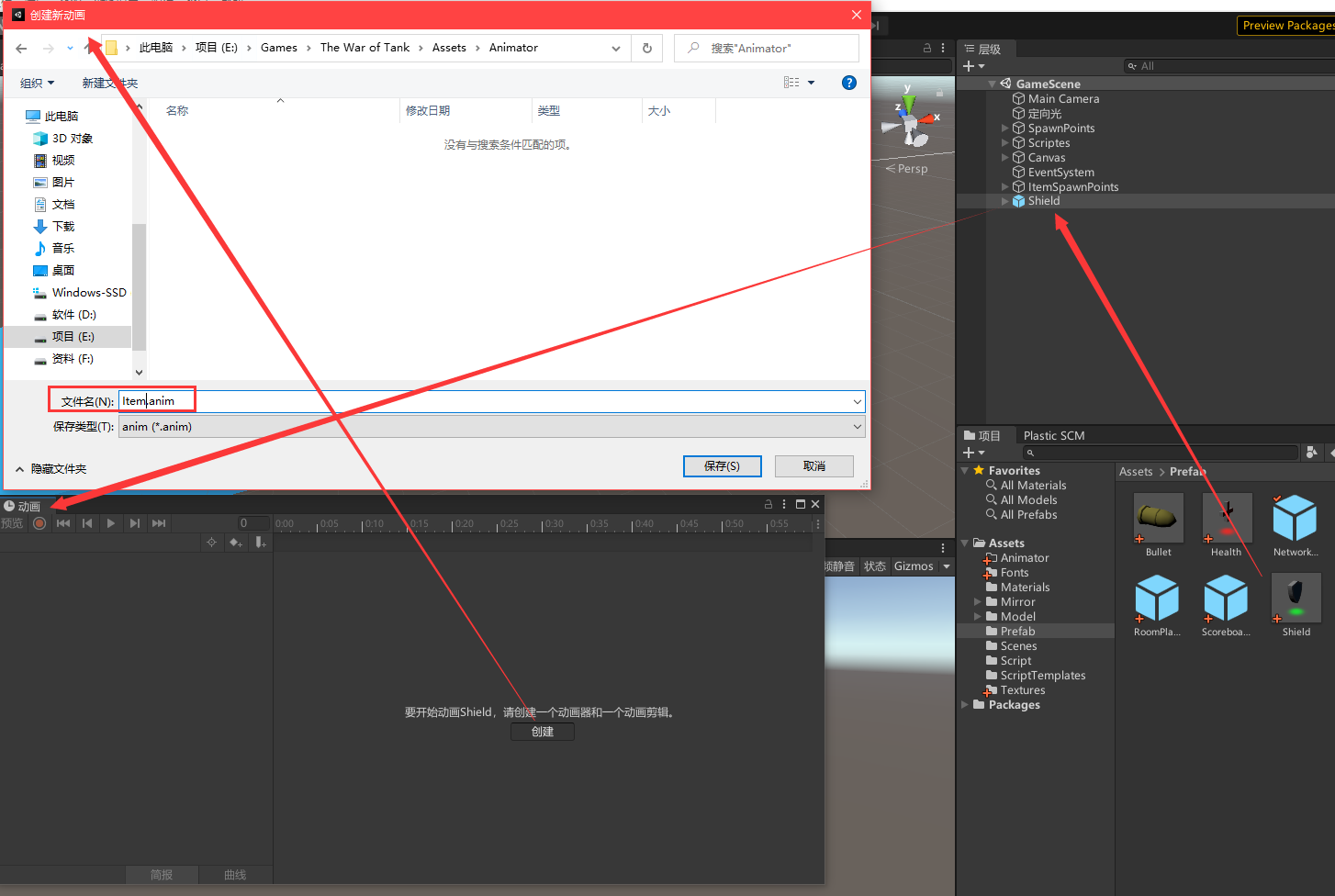Click the Add Keyframe diamond icon in Animation window
The image size is (1335, 896).
[237, 543]
